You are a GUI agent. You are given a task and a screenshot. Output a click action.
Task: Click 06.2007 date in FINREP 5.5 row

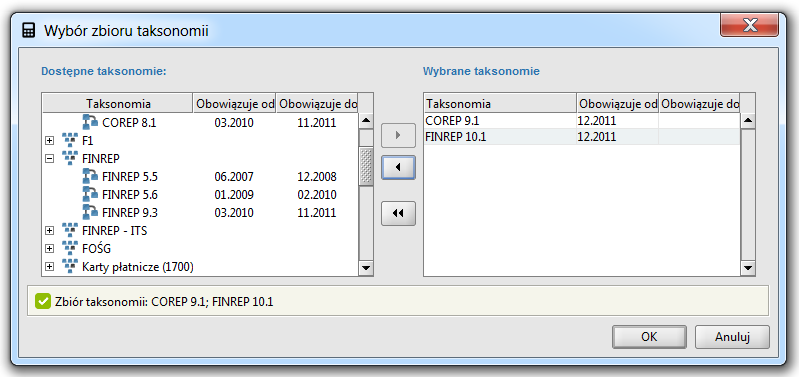point(234,177)
